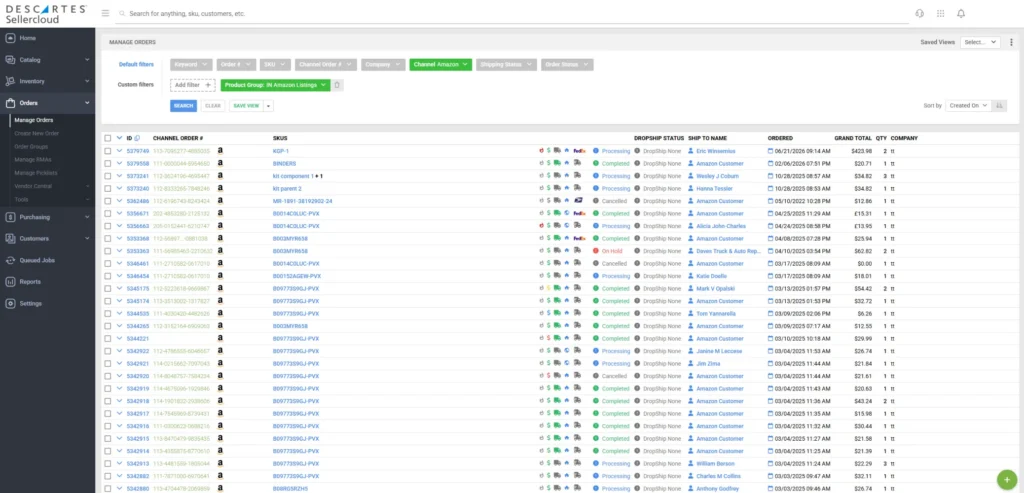Open the Sort by Created On dropdown
This screenshot has width=1024, height=493.
968,105
